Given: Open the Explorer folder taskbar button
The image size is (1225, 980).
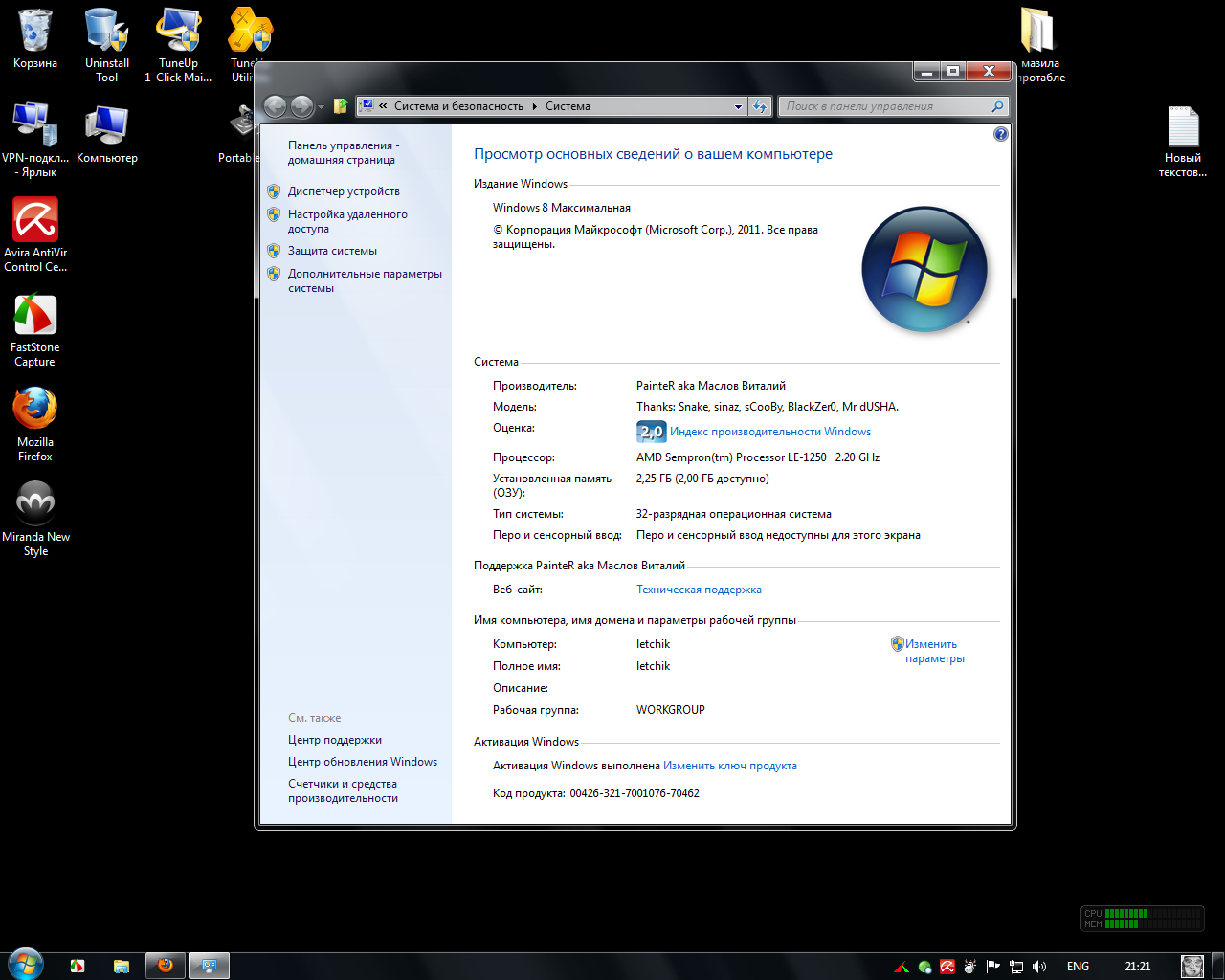Looking at the screenshot, I should (x=122, y=967).
